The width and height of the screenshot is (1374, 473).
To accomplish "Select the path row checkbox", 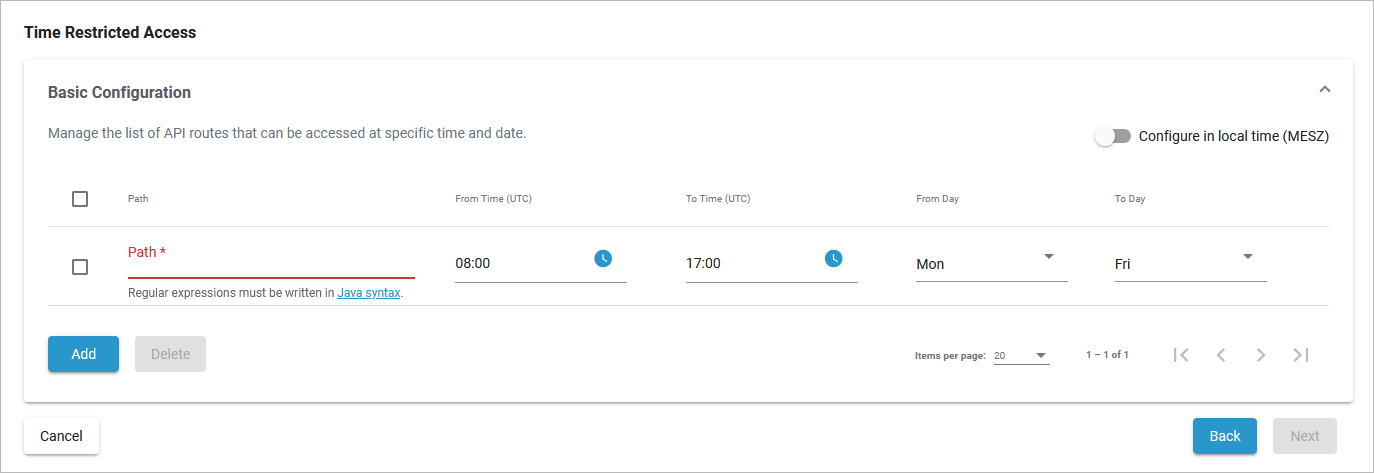I will click(x=80, y=267).
